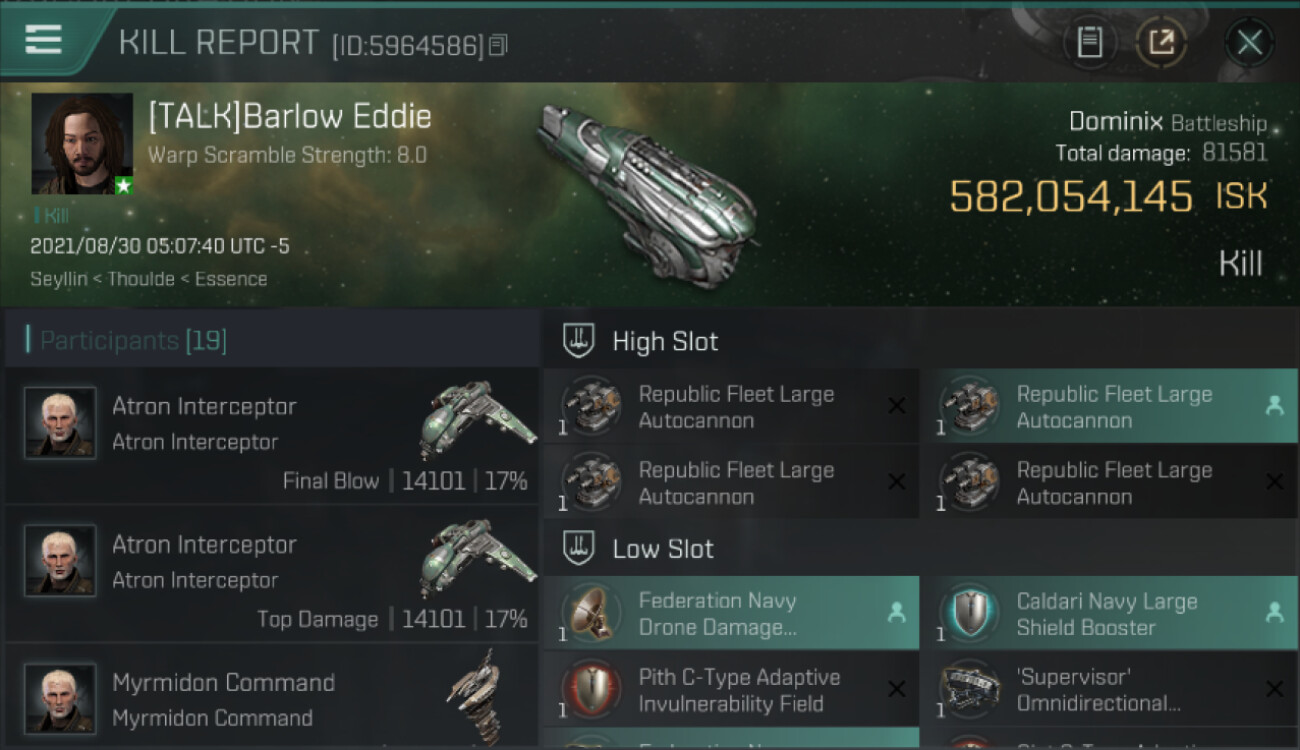Open the hamburger menu in the header
Screen dimensions: 1300x750
[44, 40]
